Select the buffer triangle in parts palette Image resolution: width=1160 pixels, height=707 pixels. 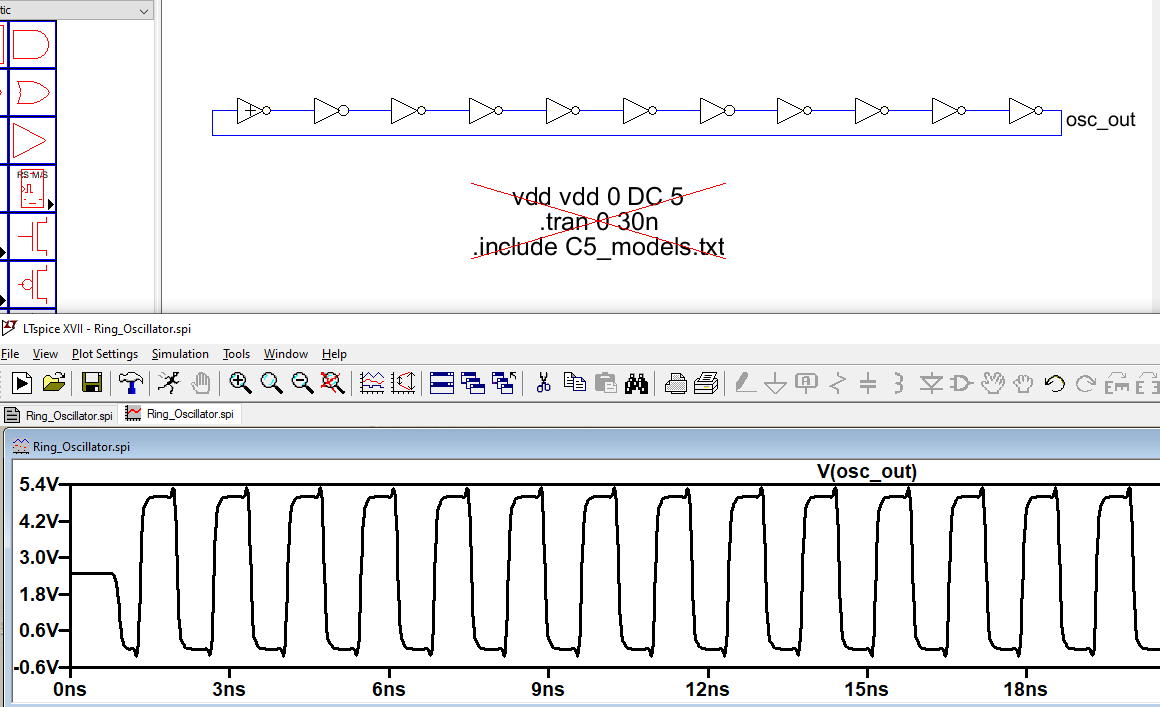32,141
